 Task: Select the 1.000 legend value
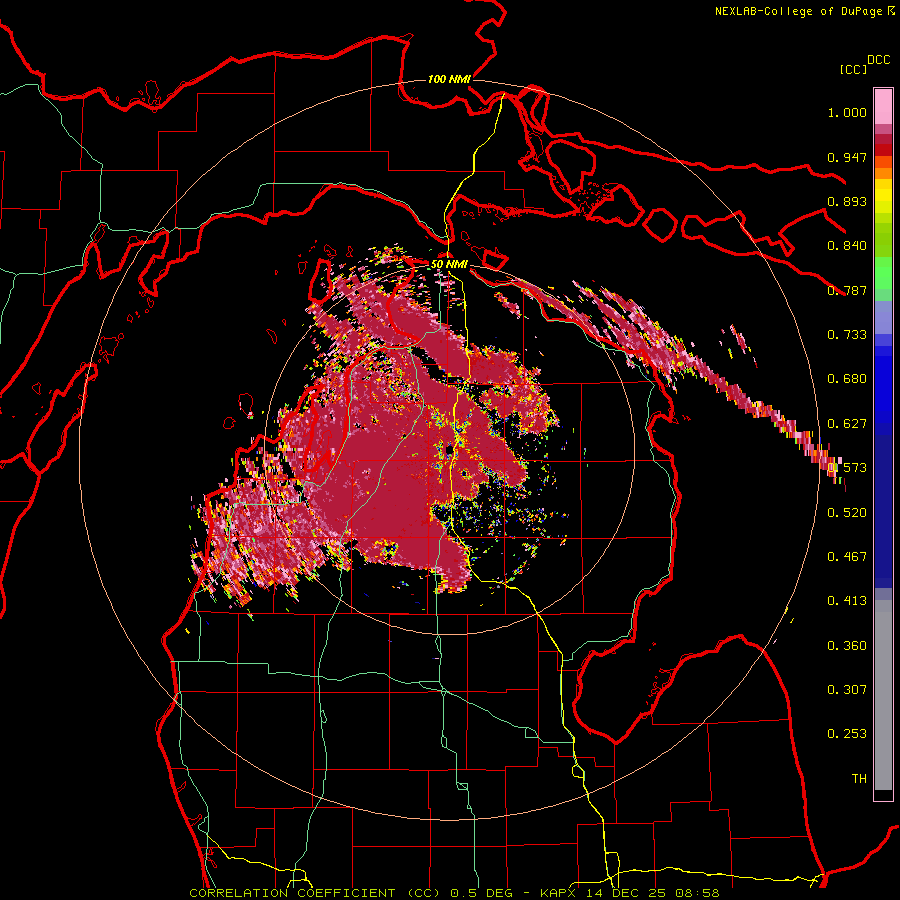pos(847,113)
